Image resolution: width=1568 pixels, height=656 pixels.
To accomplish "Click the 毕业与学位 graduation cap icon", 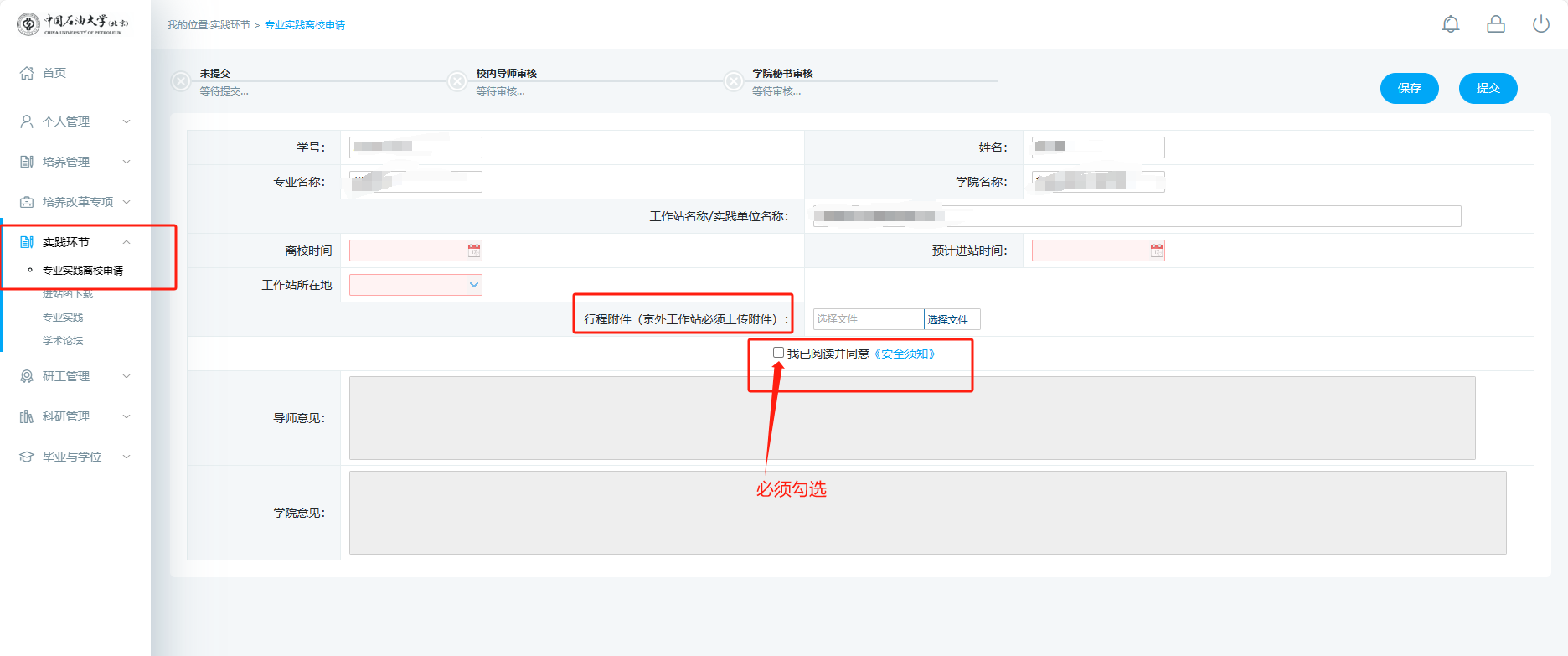I will point(27,457).
